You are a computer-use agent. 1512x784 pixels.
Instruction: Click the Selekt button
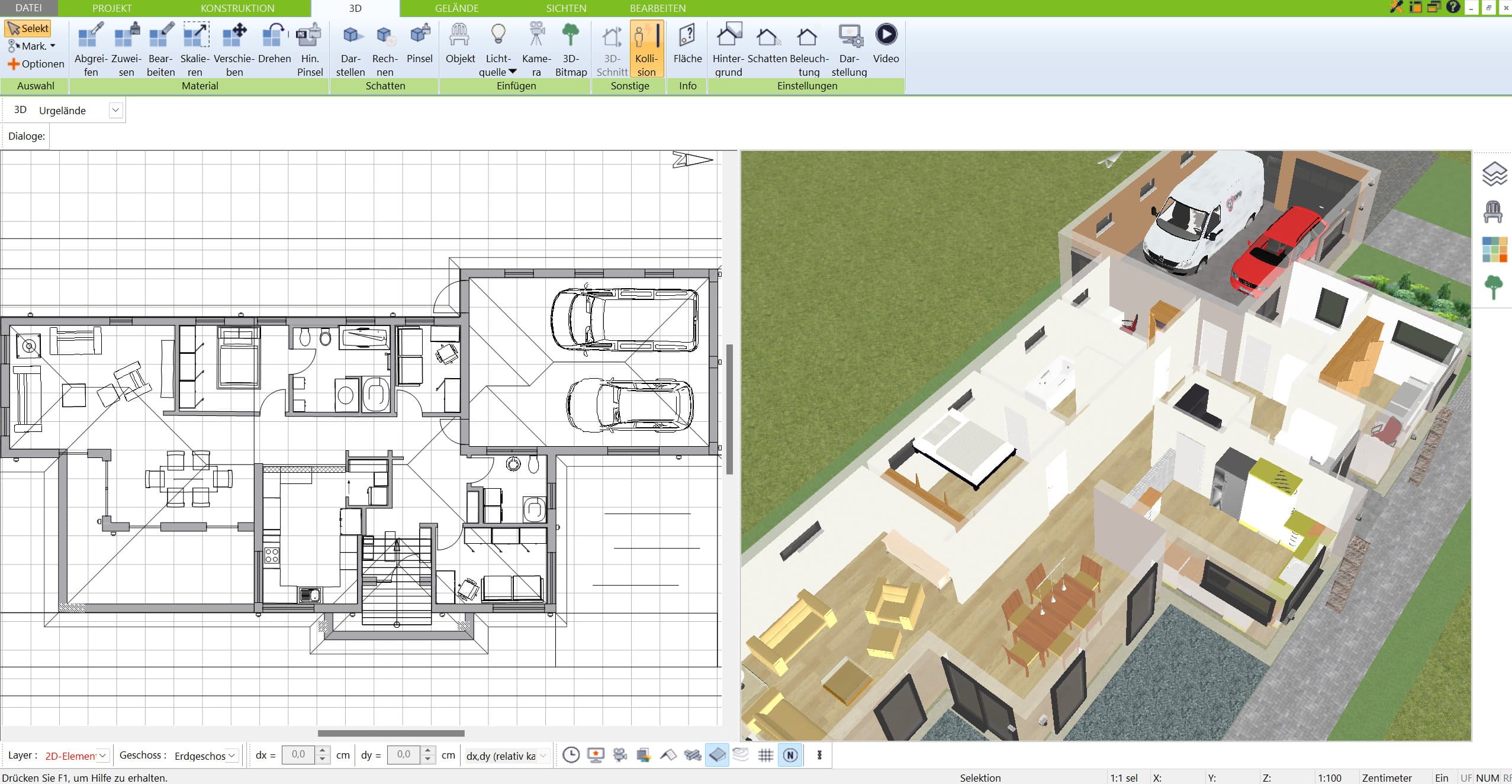point(28,28)
